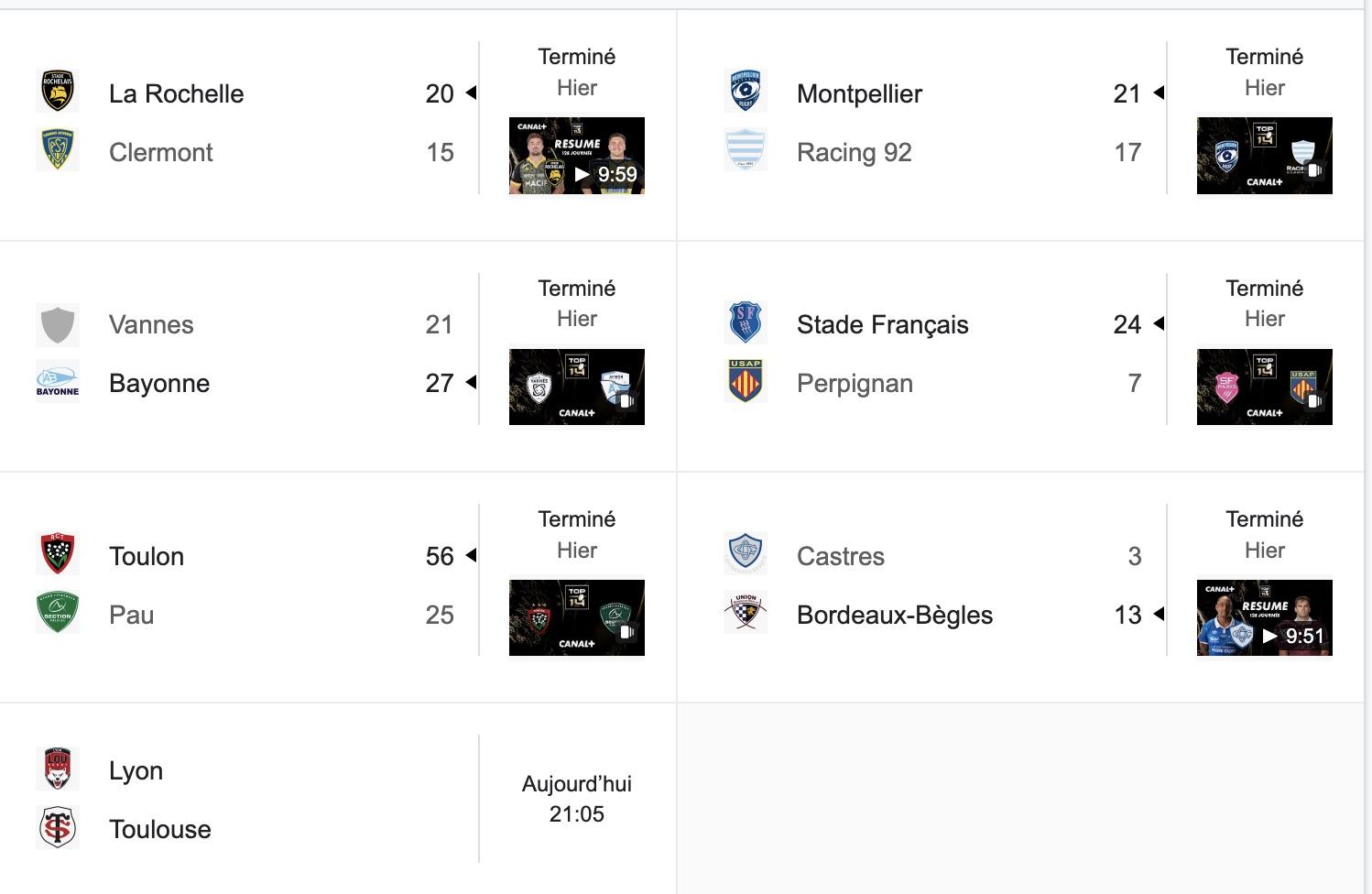Screen dimensions: 1372x894
Task: Click the La Rochelle team crest
Action: click(x=58, y=92)
